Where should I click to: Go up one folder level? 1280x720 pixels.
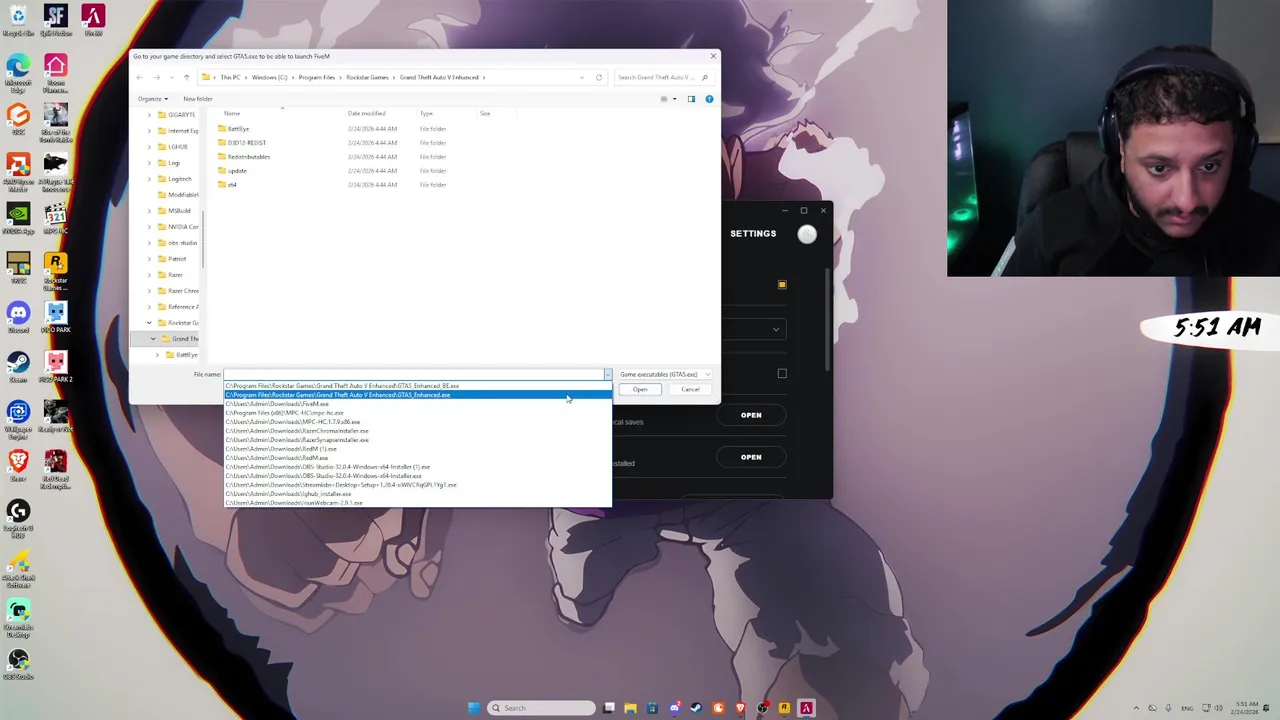tap(186, 77)
